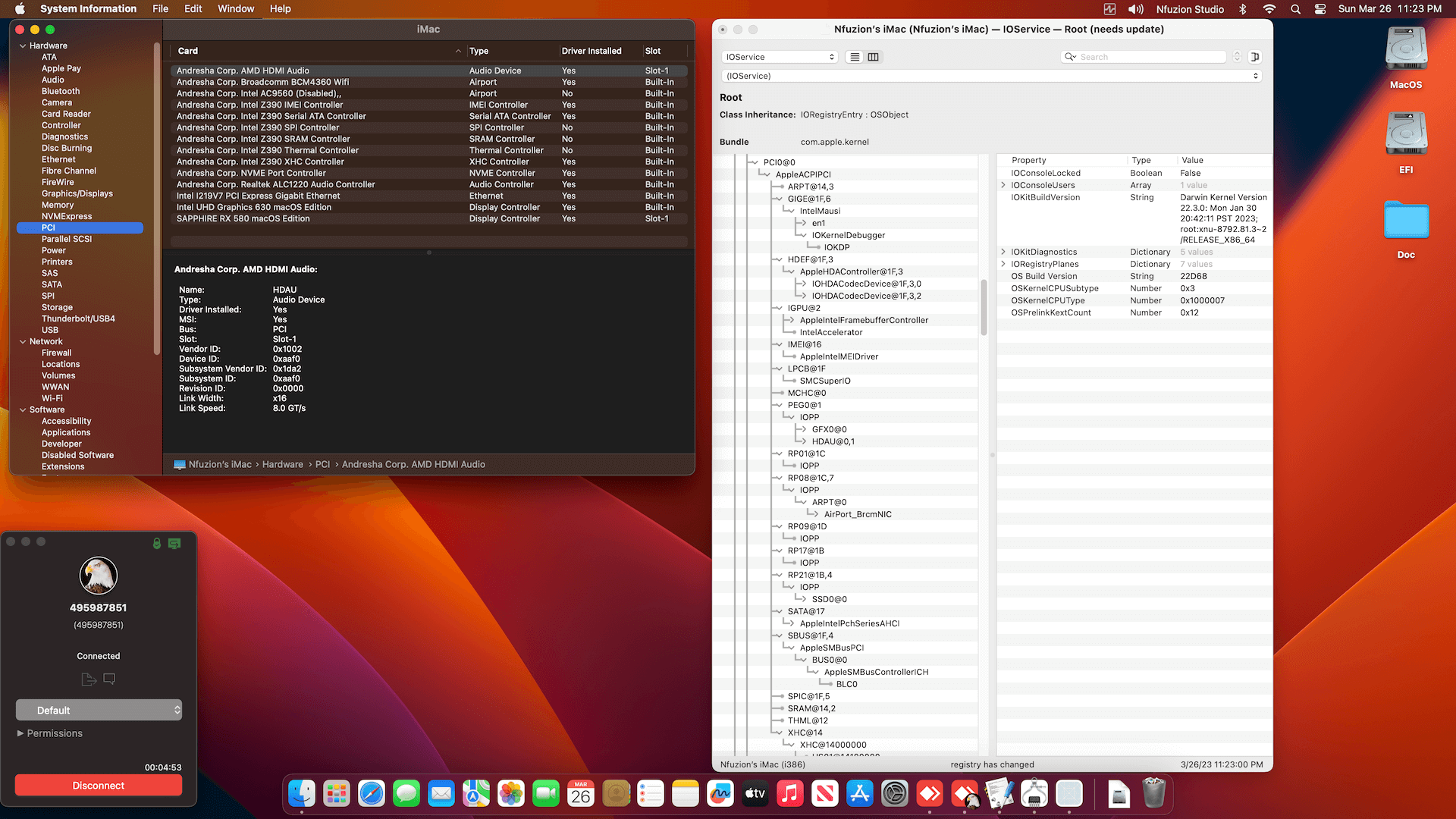The width and height of the screenshot is (1456, 819).
Task: Collapse the Software section in sidebar
Action: [23, 410]
